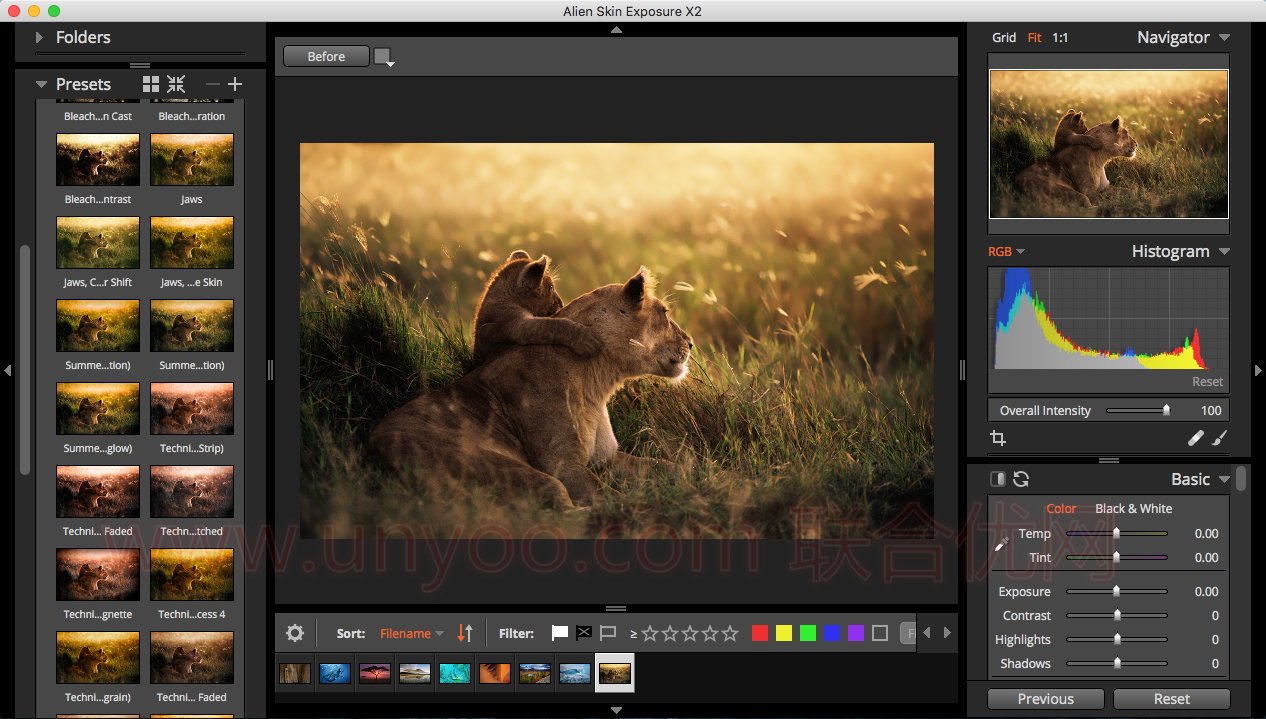1266x719 pixels.
Task: Select the brush tool
Action: coord(1219,438)
